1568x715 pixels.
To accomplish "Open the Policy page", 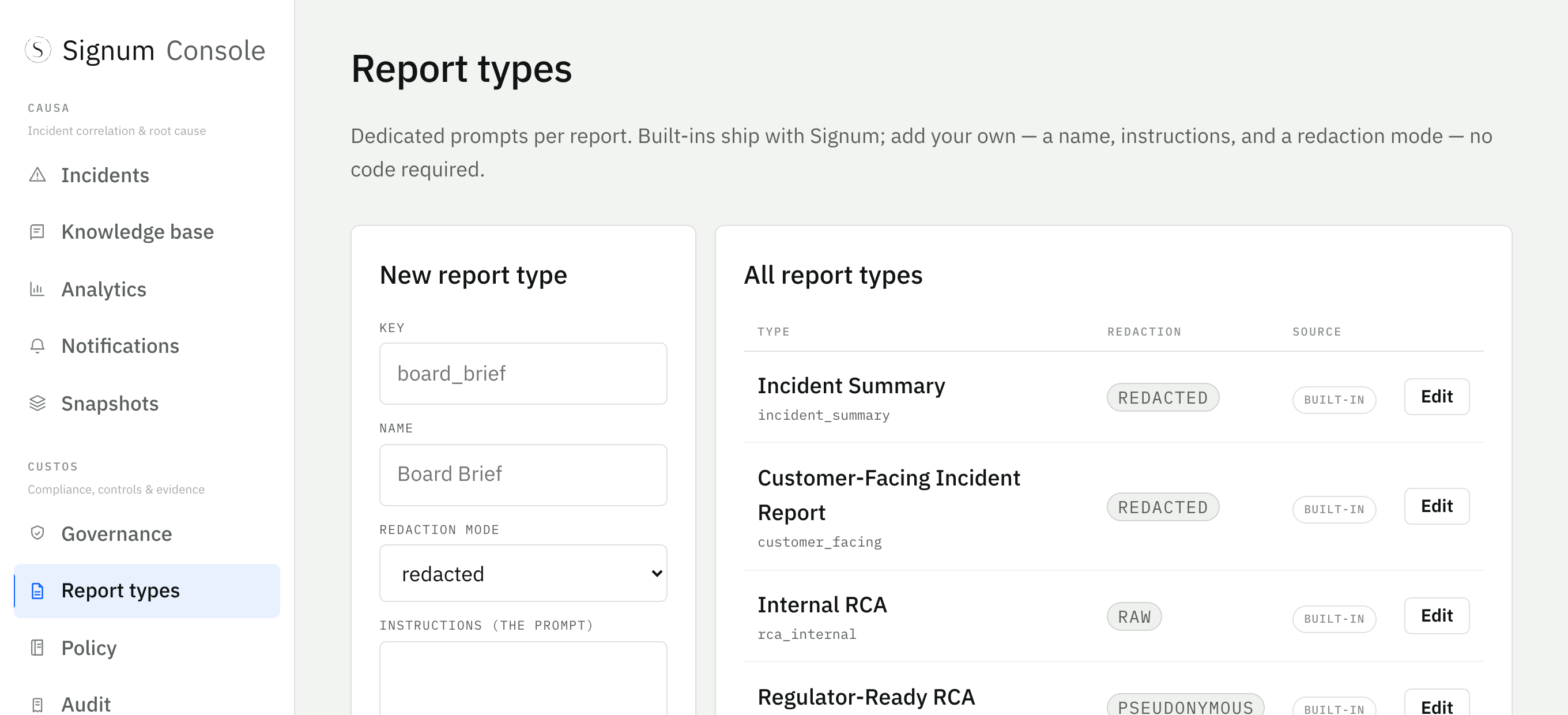I will click(146, 648).
